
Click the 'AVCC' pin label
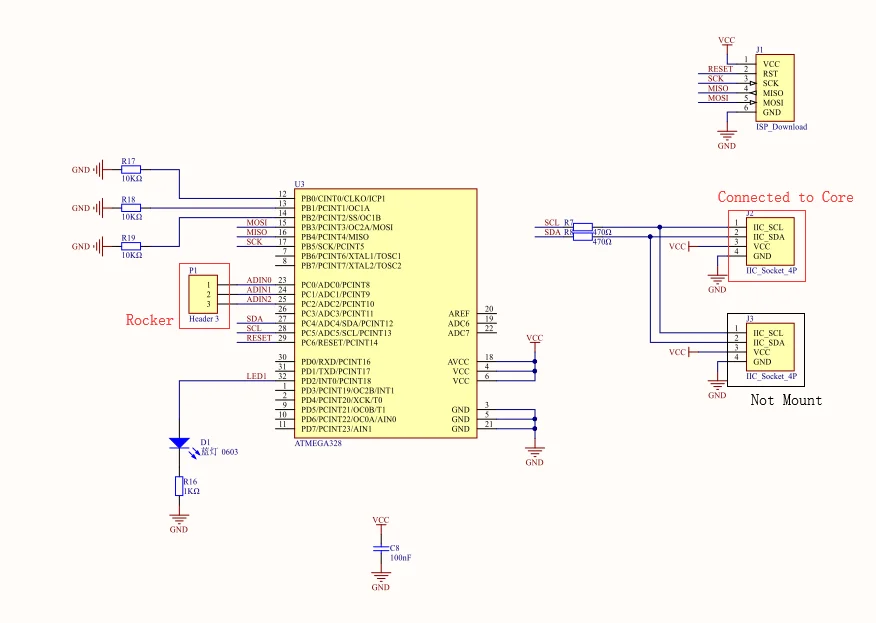click(x=458, y=362)
